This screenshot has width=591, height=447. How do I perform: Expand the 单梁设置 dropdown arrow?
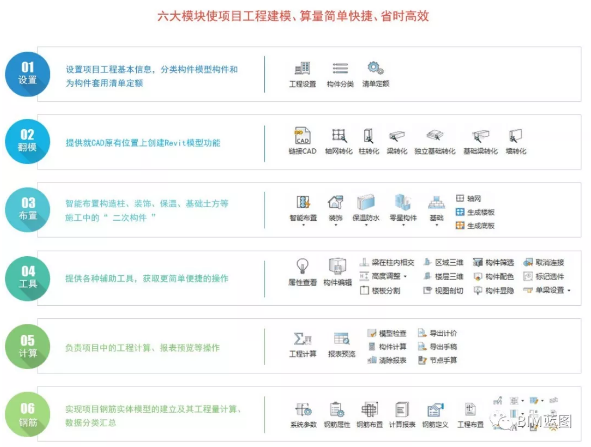point(569,291)
